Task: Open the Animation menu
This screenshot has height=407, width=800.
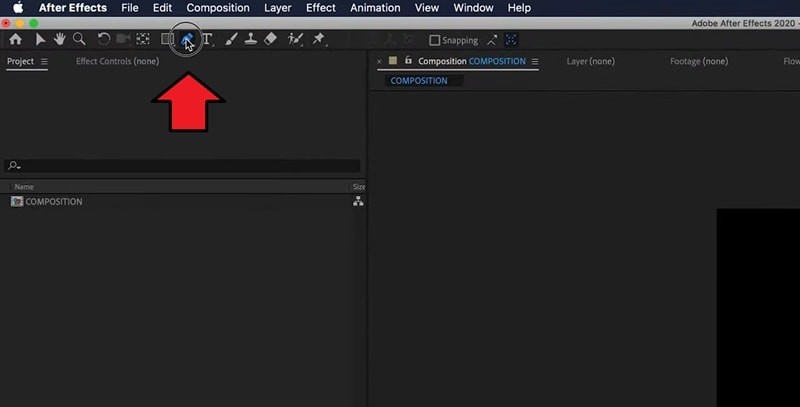Action: click(x=375, y=8)
